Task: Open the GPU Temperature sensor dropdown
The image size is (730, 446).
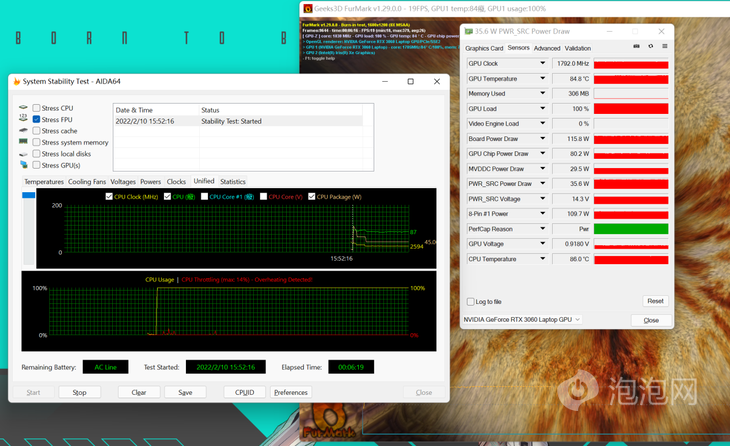Action: (541, 78)
